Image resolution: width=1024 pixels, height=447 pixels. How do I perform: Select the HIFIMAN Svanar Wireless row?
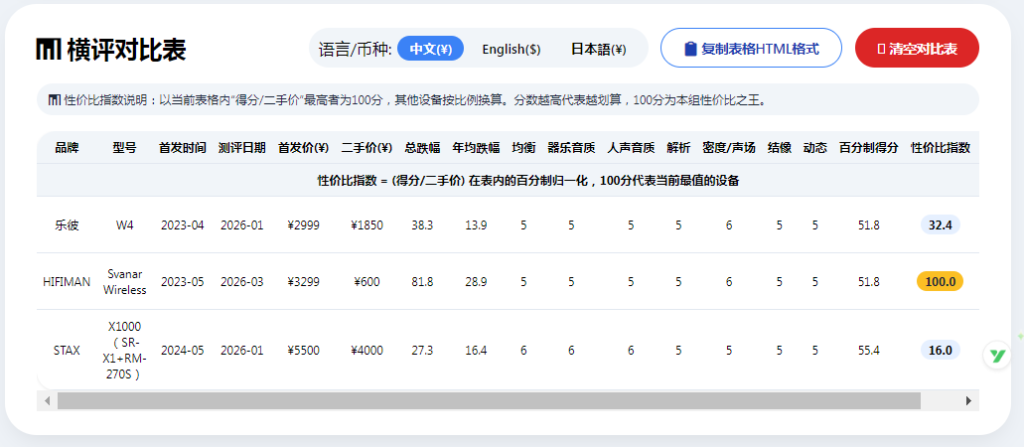pyautogui.click(x=507, y=282)
